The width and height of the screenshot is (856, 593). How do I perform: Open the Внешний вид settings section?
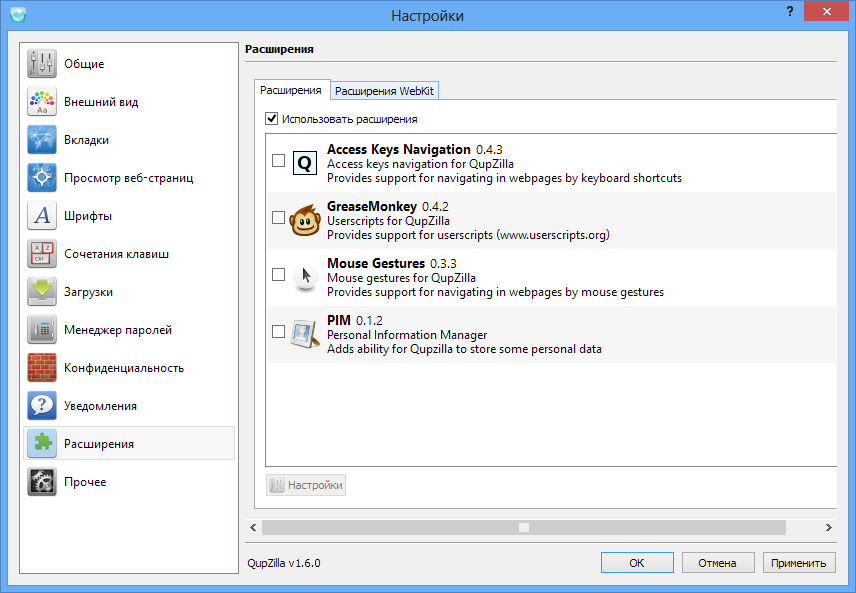pos(129,102)
